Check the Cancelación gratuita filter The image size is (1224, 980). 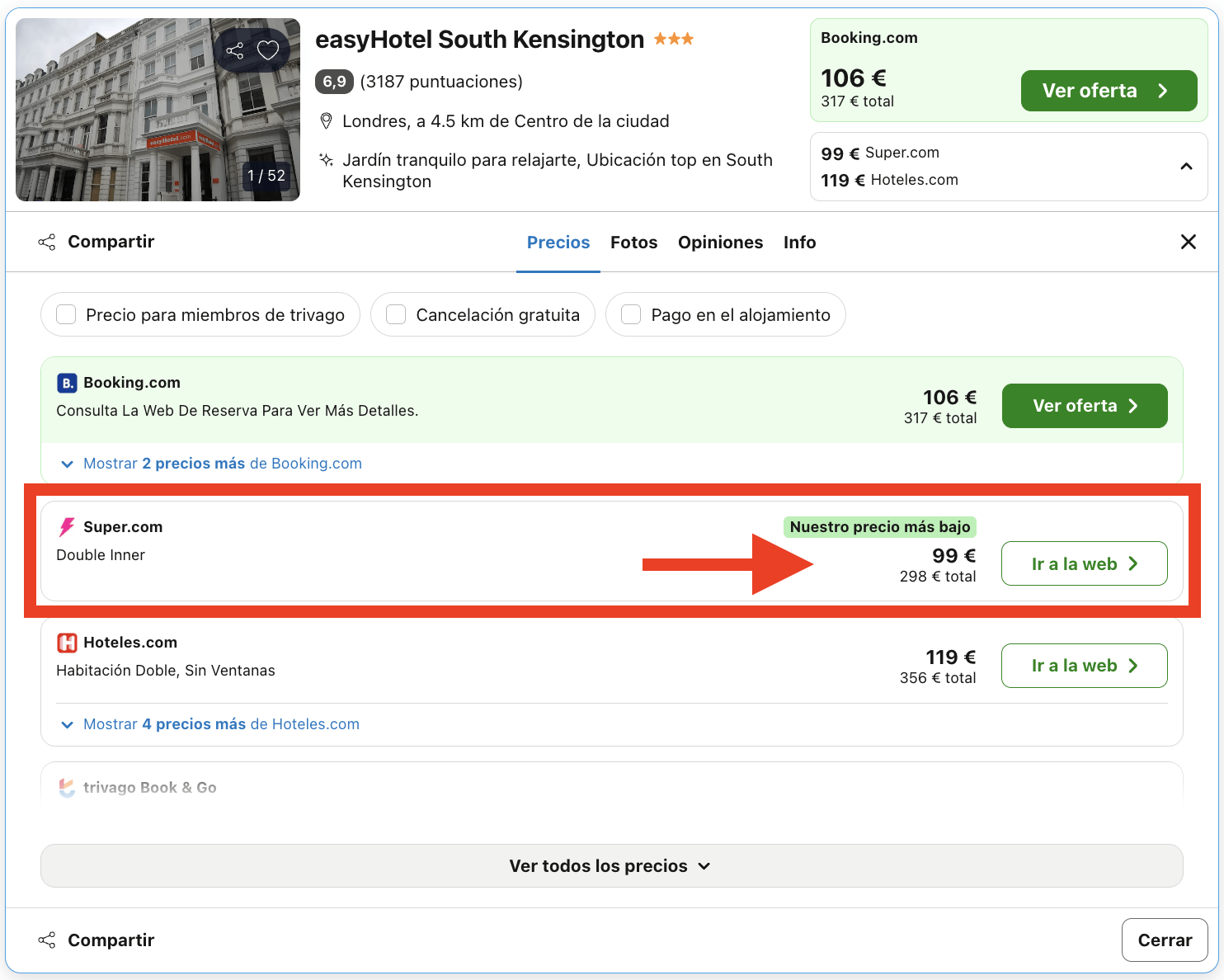pos(396,314)
